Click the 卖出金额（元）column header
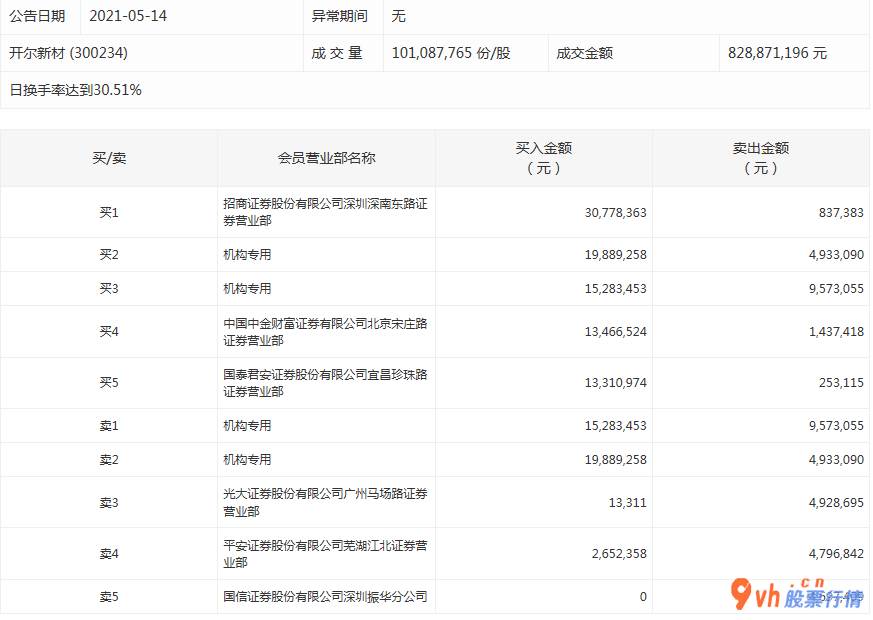This screenshot has height=620, width=873. 761,158
